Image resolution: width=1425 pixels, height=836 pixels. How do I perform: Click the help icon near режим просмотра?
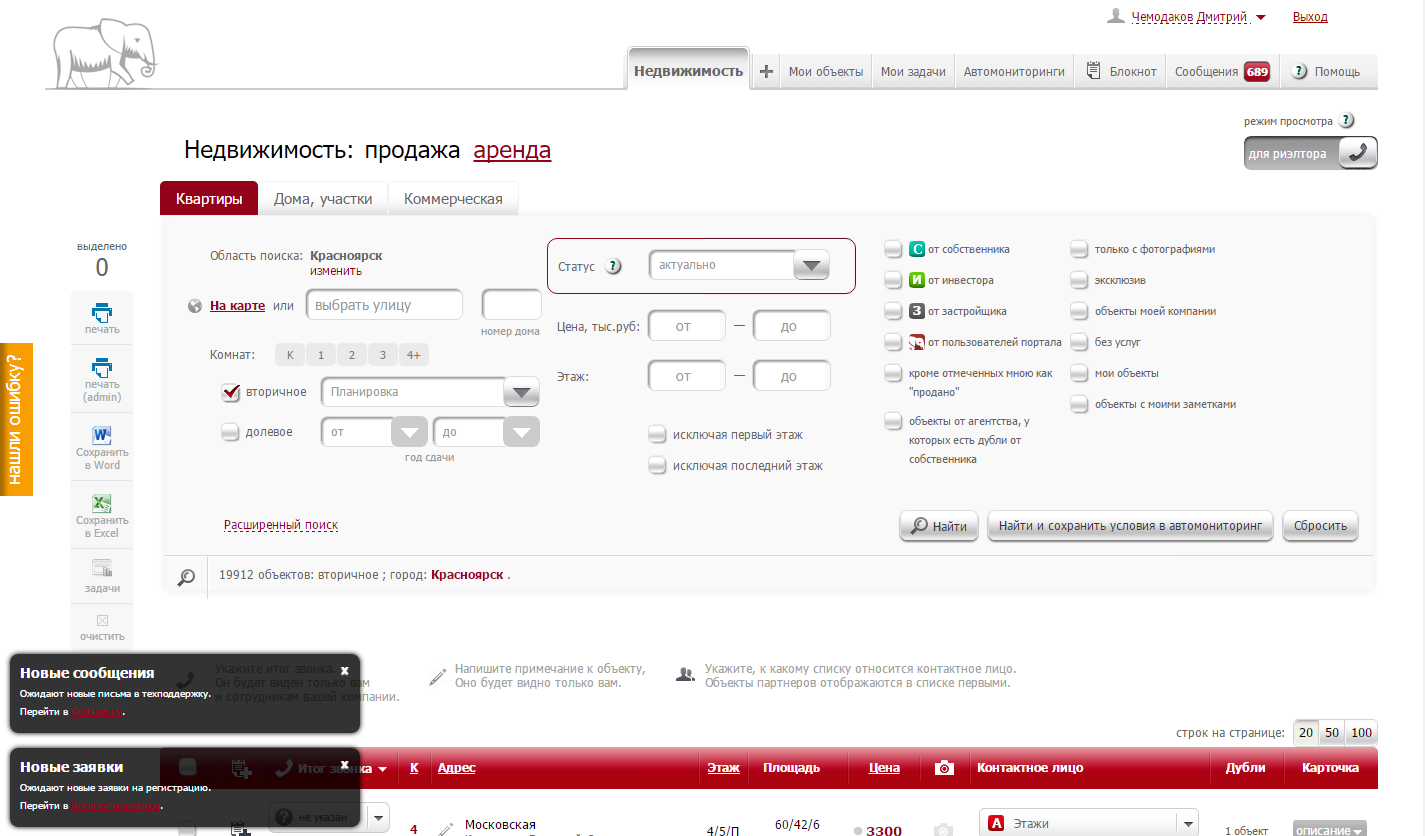coord(1346,121)
